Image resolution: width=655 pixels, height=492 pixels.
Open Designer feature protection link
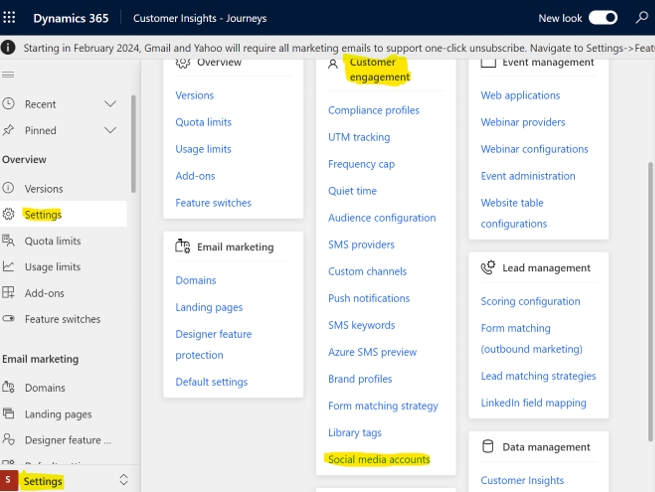coord(213,345)
